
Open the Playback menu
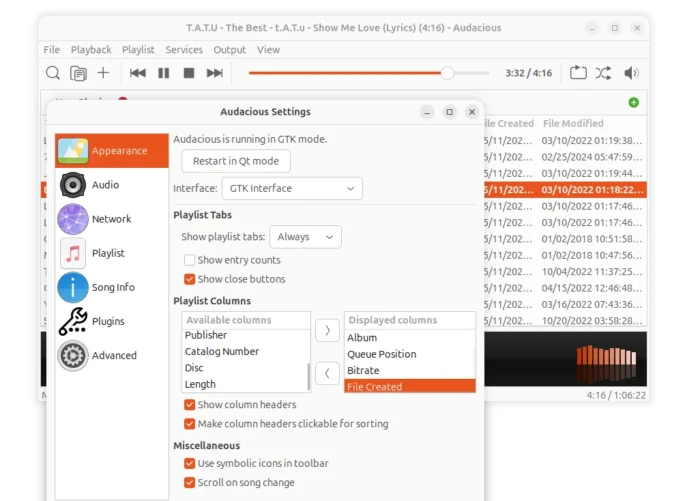[x=91, y=50]
